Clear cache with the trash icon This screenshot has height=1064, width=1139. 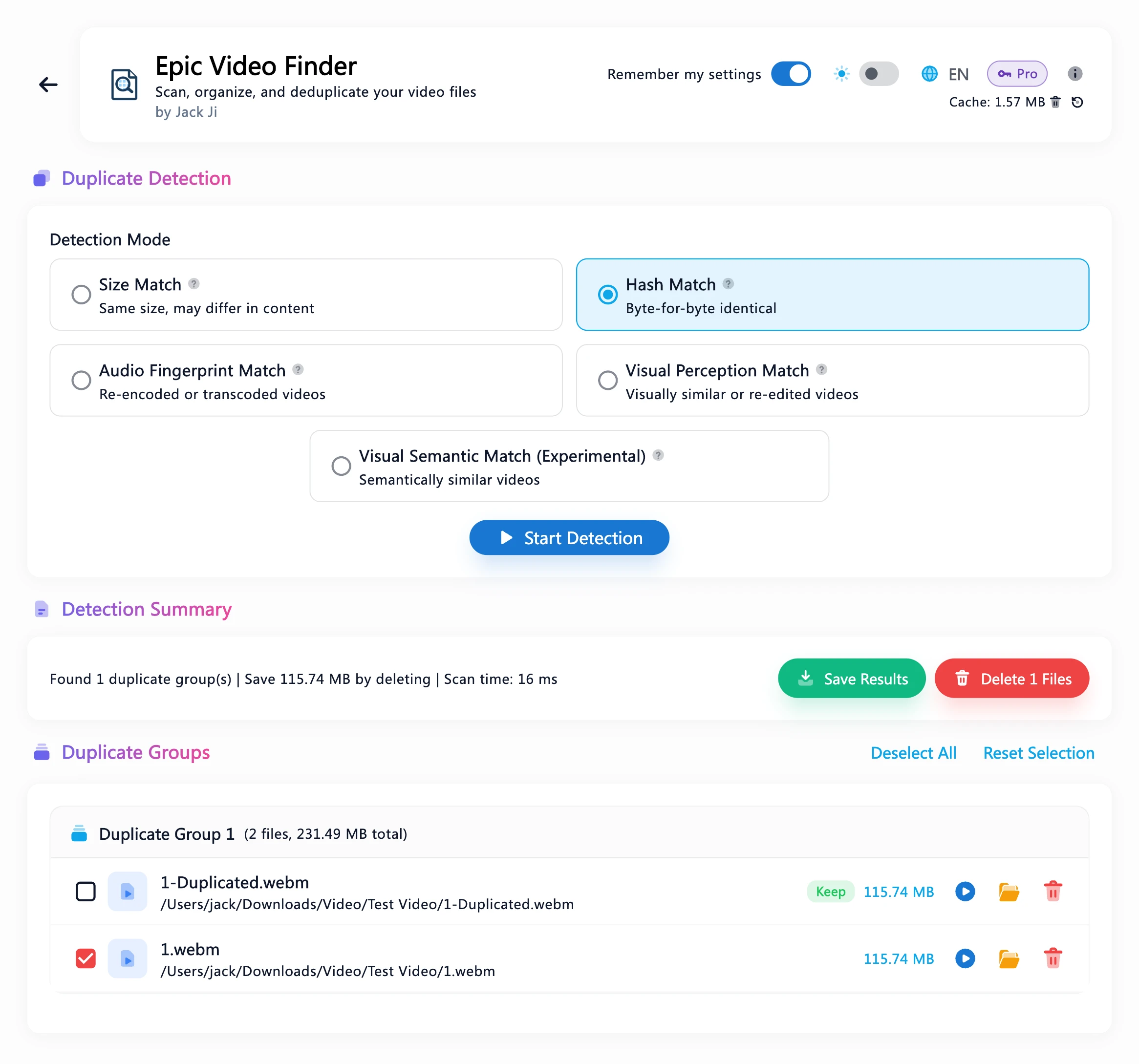pyautogui.click(x=1055, y=102)
